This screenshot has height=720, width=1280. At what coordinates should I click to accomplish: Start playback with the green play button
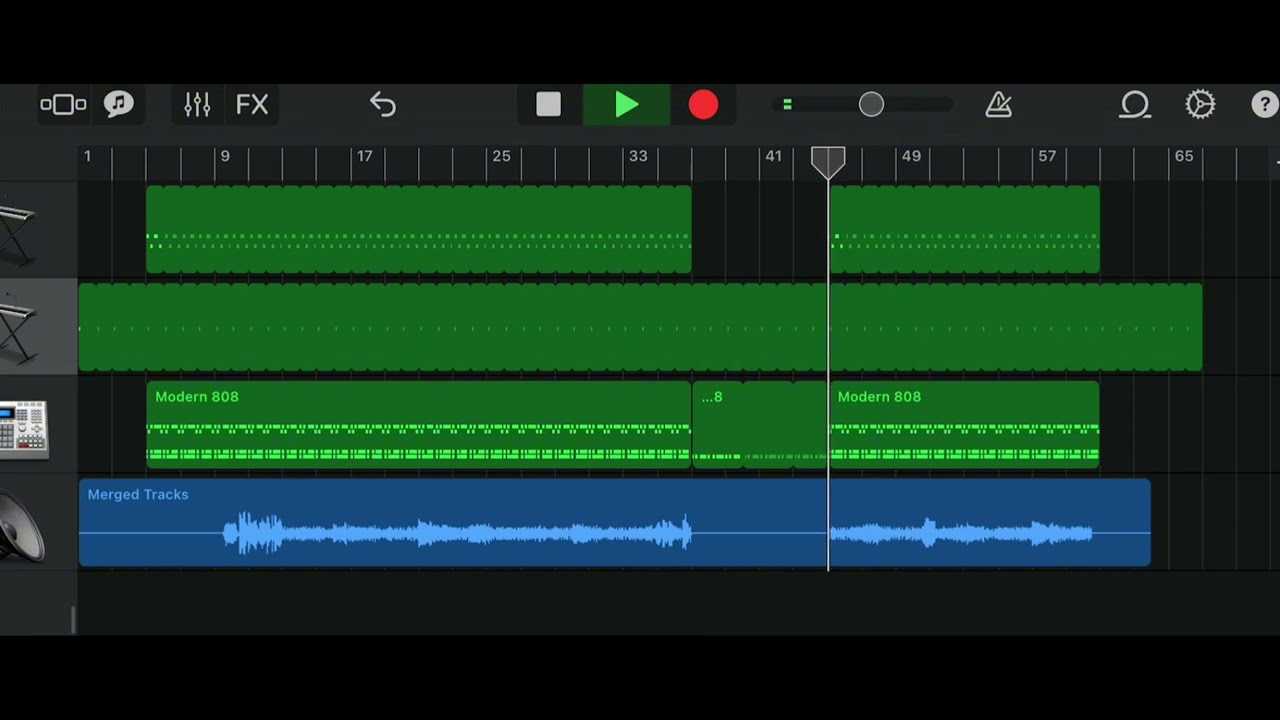tap(626, 105)
